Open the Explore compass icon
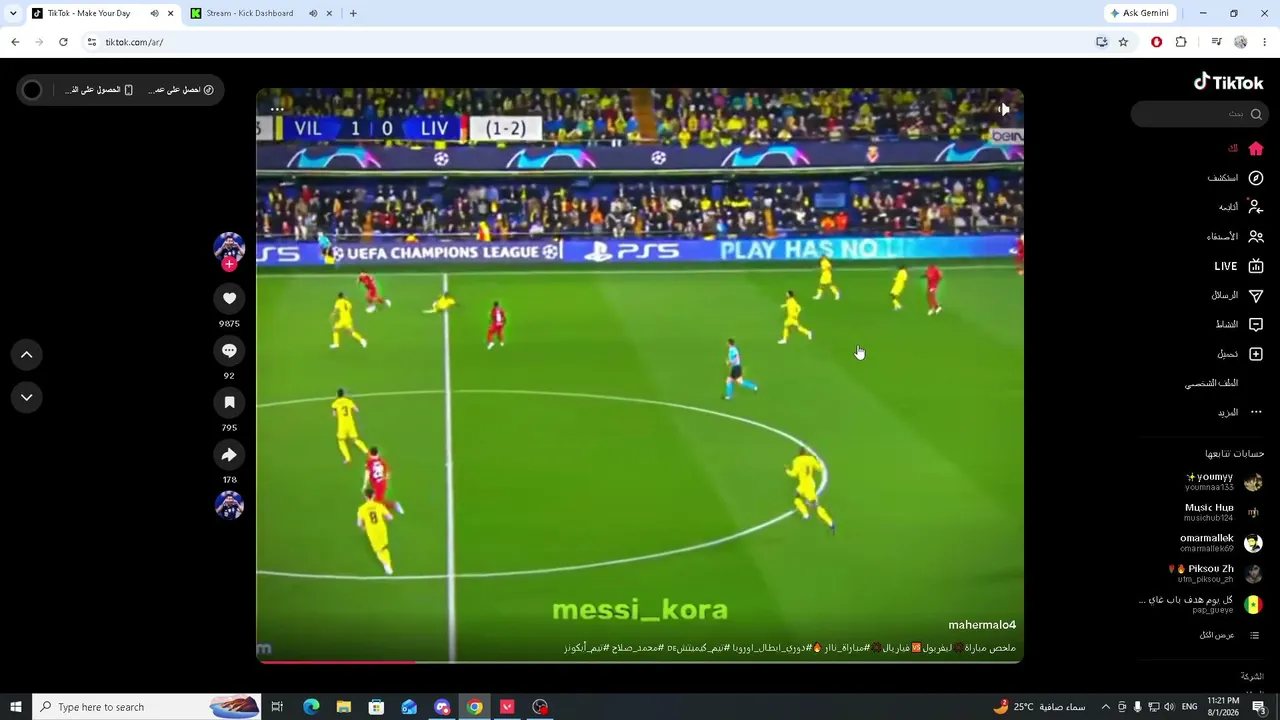 coord(1256,178)
